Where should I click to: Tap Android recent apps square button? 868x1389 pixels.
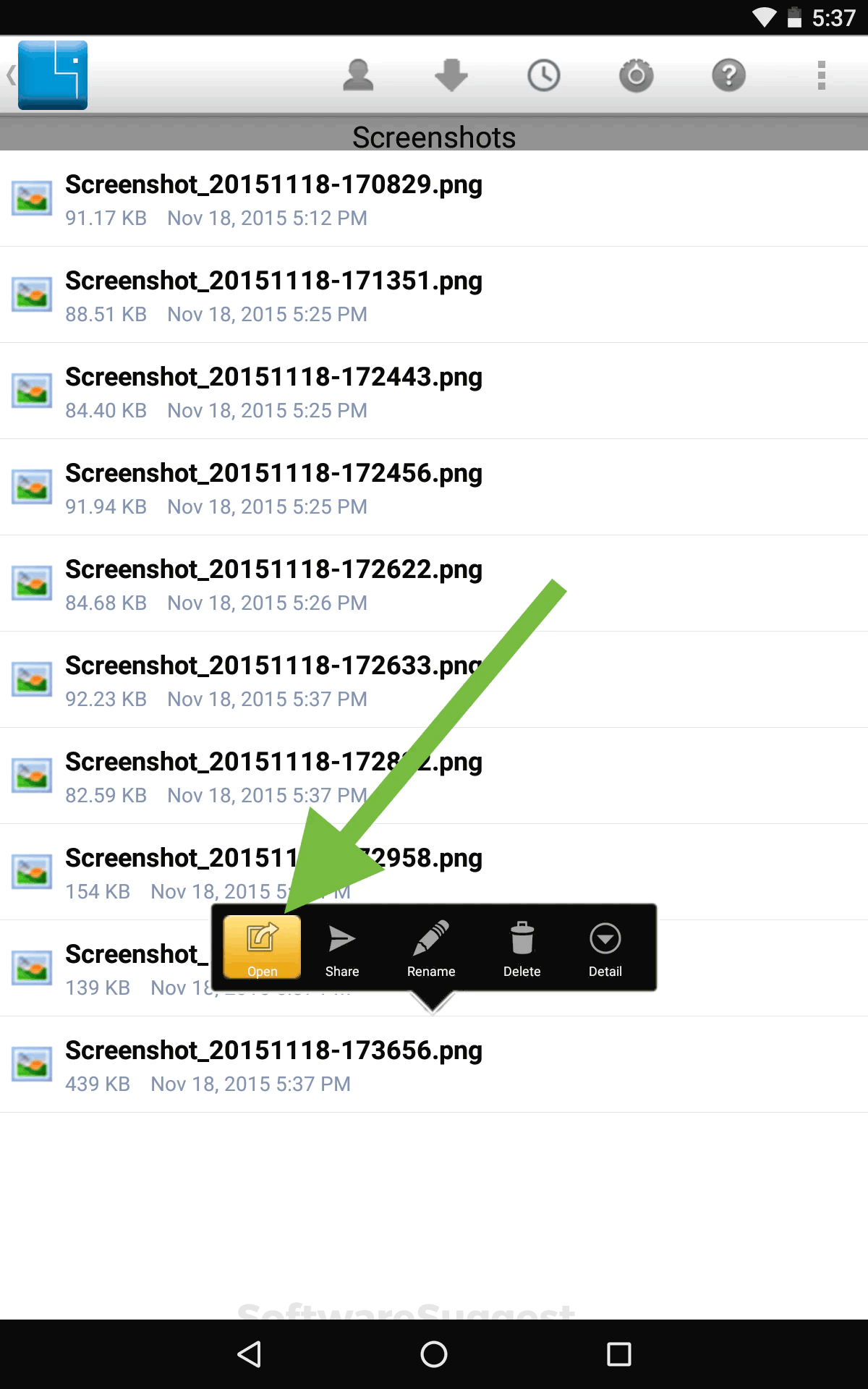[619, 1354]
